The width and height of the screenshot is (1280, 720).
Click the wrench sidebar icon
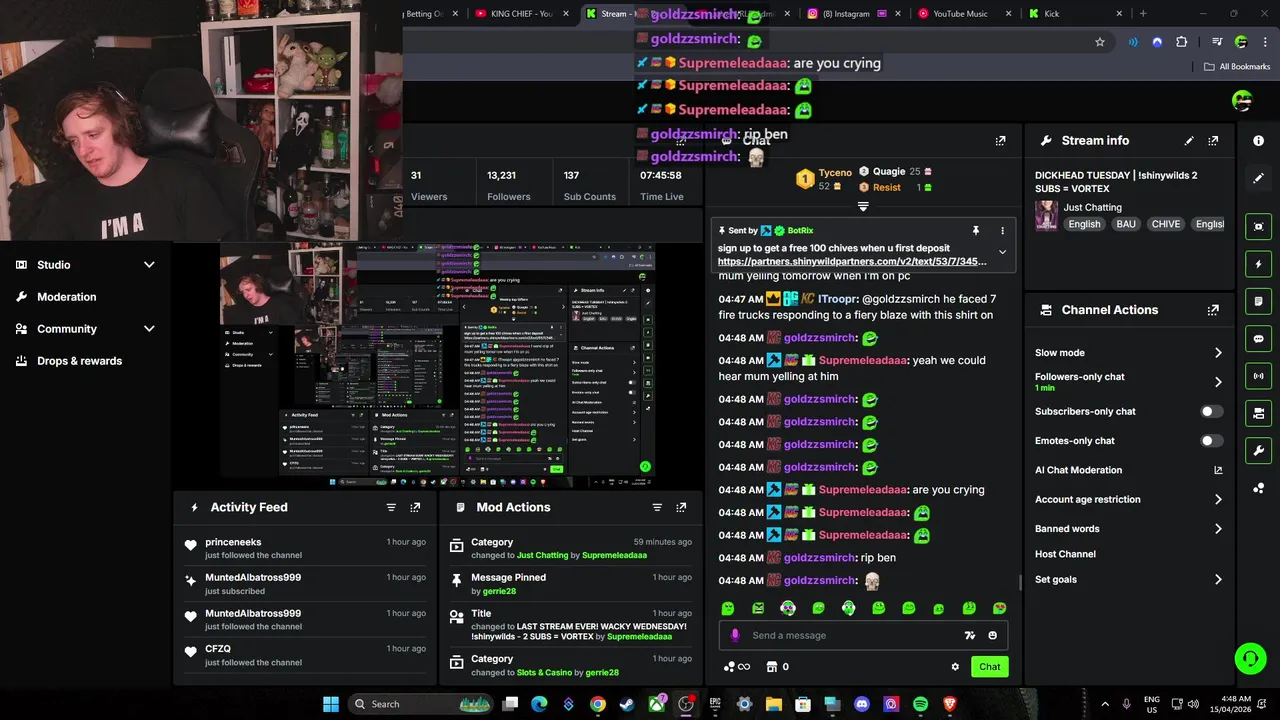point(1258,450)
